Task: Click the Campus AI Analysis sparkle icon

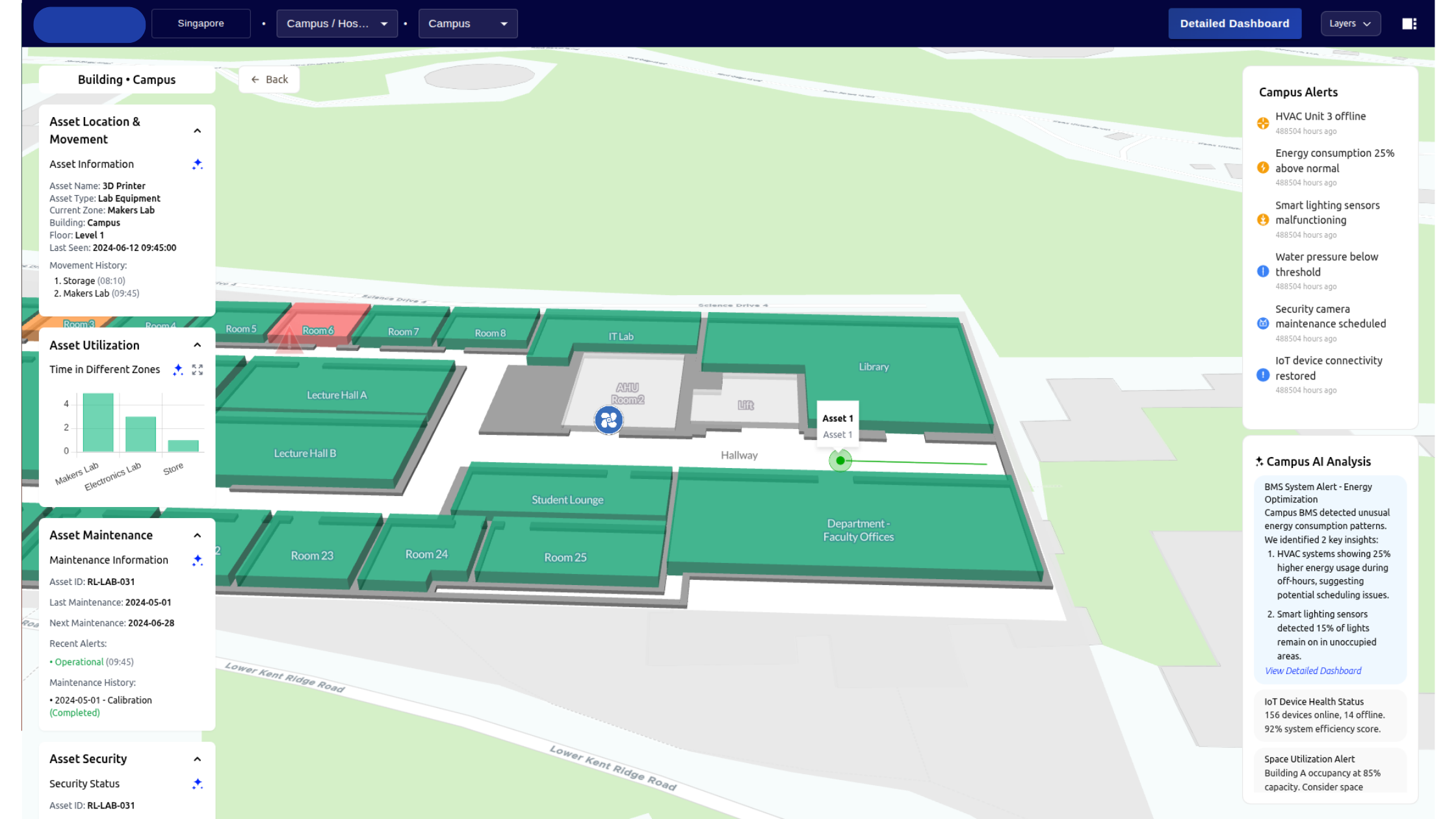Action: pos(1259,461)
